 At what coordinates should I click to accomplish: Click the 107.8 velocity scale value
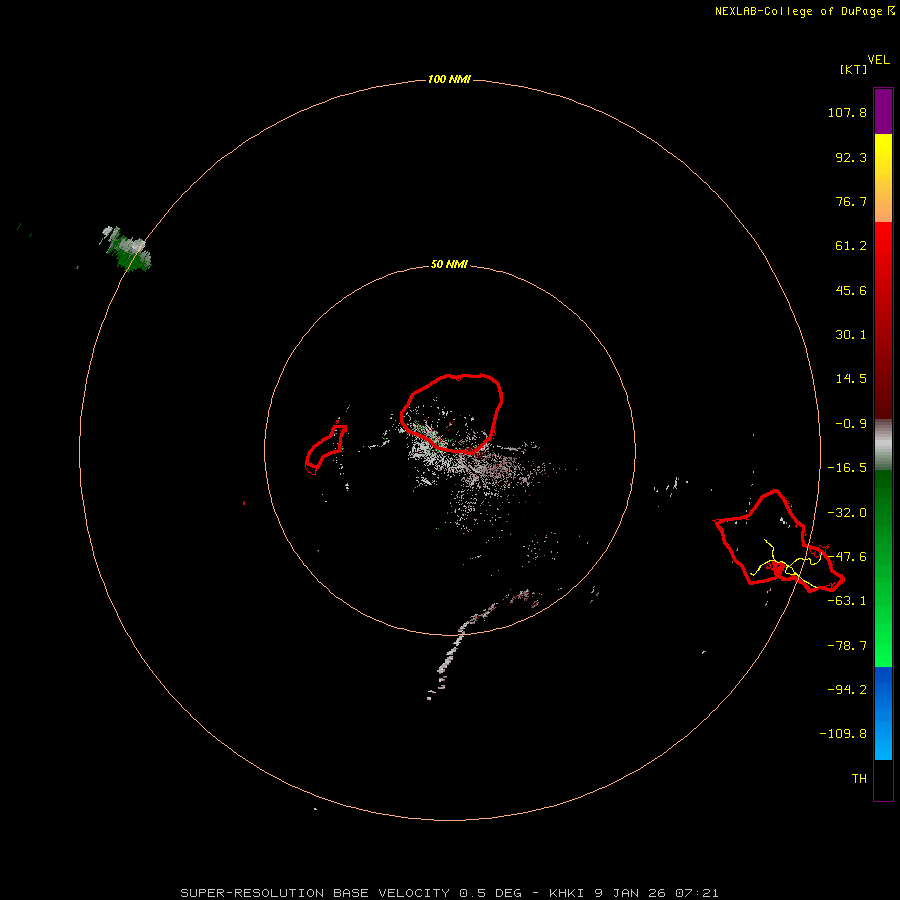pyautogui.click(x=847, y=112)
